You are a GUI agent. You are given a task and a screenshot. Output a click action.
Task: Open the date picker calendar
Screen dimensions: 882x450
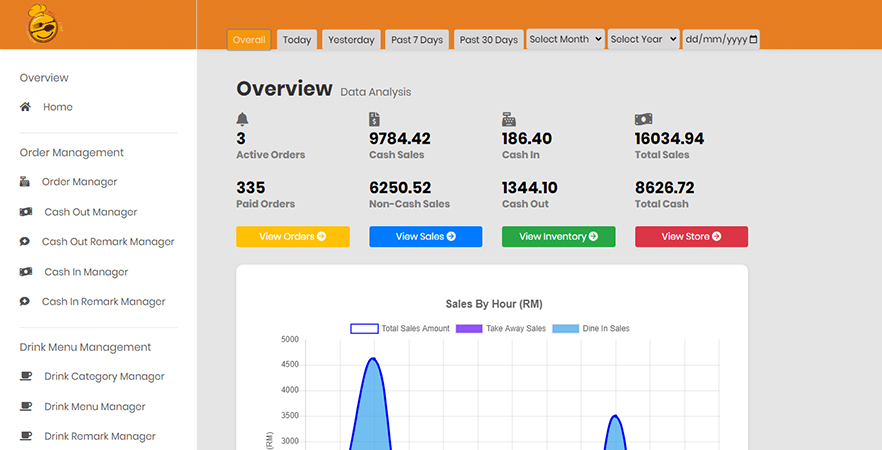753,40
